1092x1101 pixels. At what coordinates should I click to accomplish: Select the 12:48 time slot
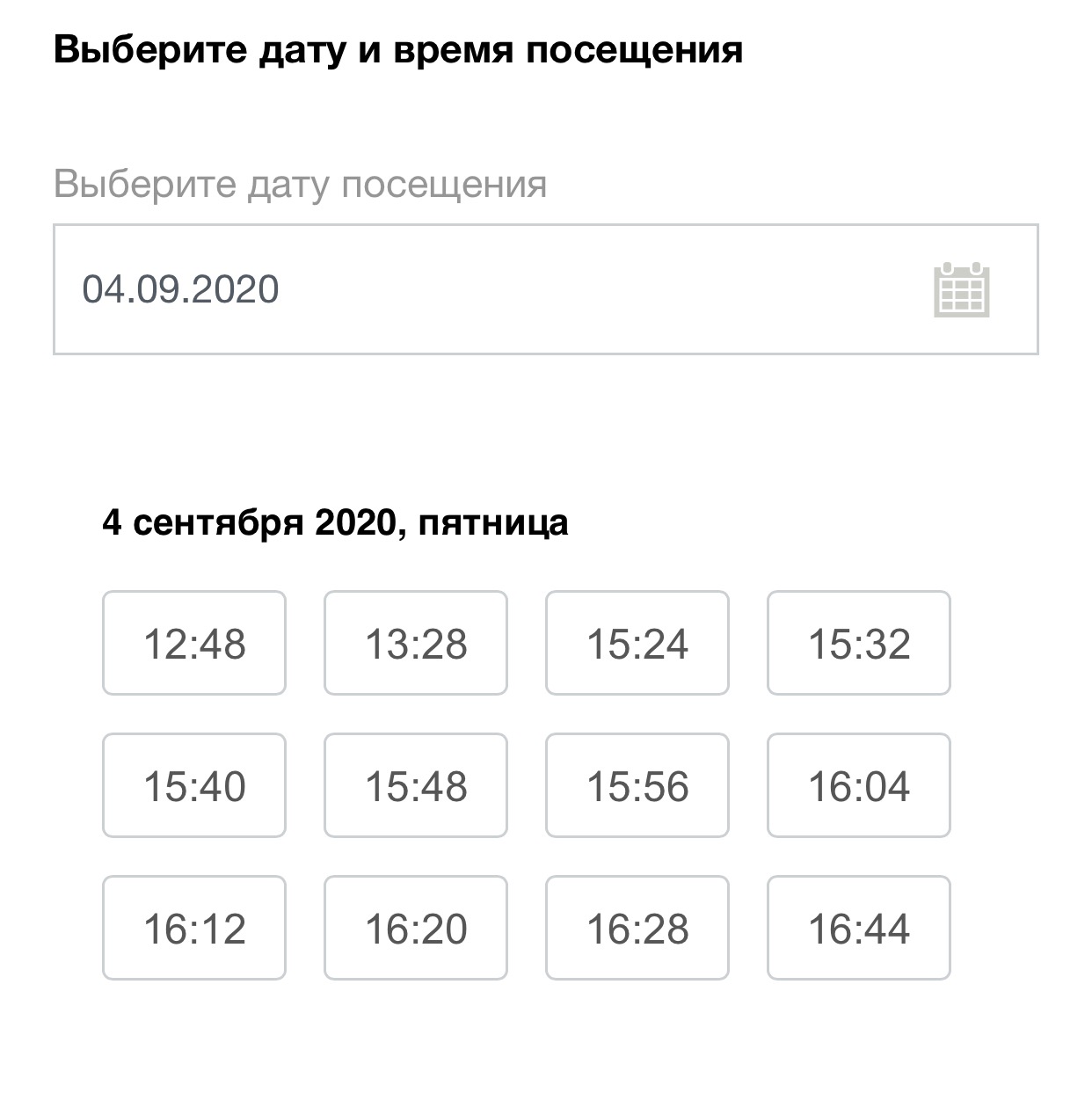pos(194,643)
